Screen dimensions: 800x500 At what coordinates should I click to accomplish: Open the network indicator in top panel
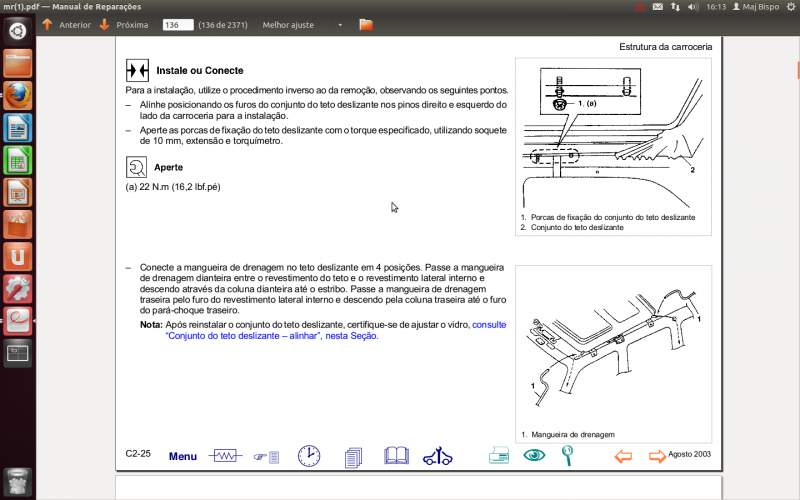[675, 7]
